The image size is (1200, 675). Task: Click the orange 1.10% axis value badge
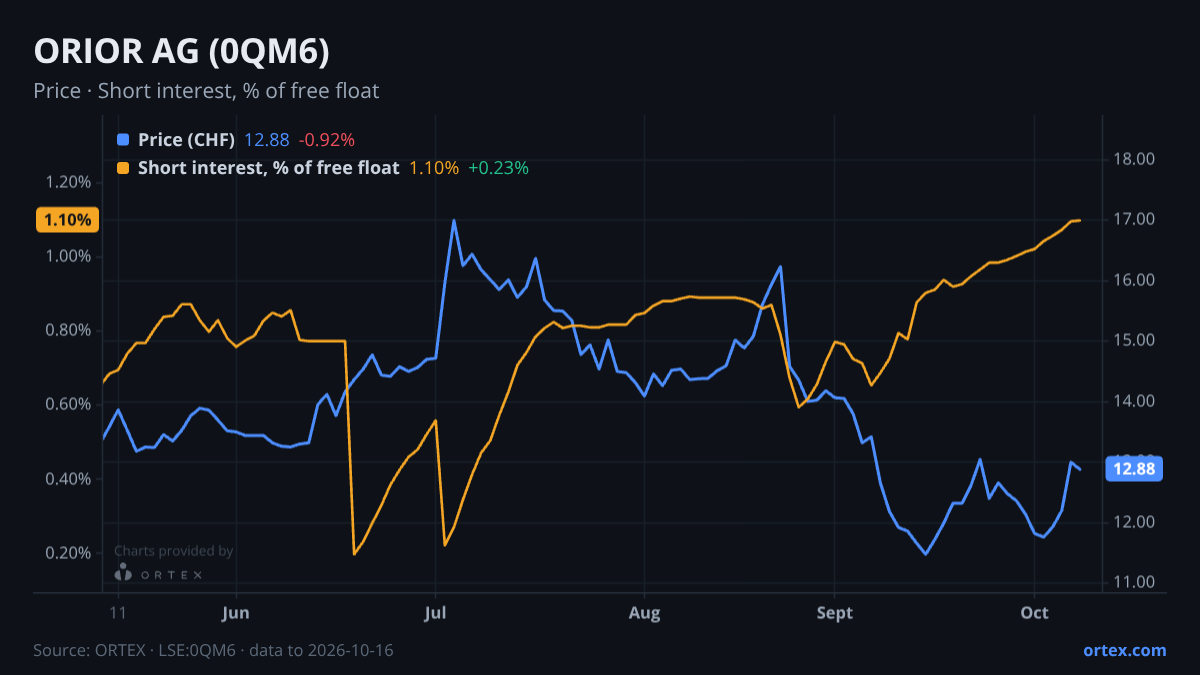pos(67,220)
